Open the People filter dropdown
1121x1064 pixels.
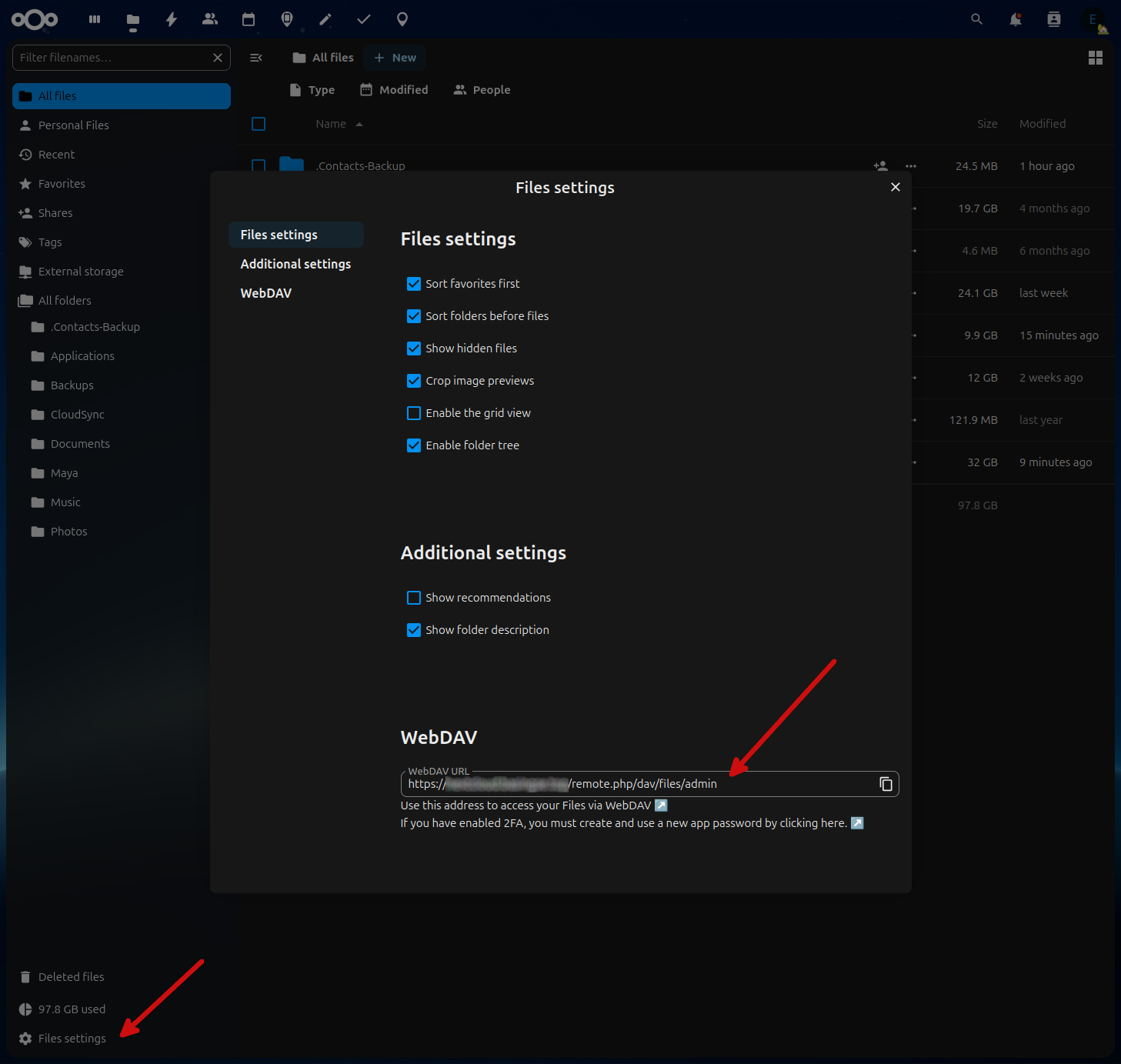482,90
